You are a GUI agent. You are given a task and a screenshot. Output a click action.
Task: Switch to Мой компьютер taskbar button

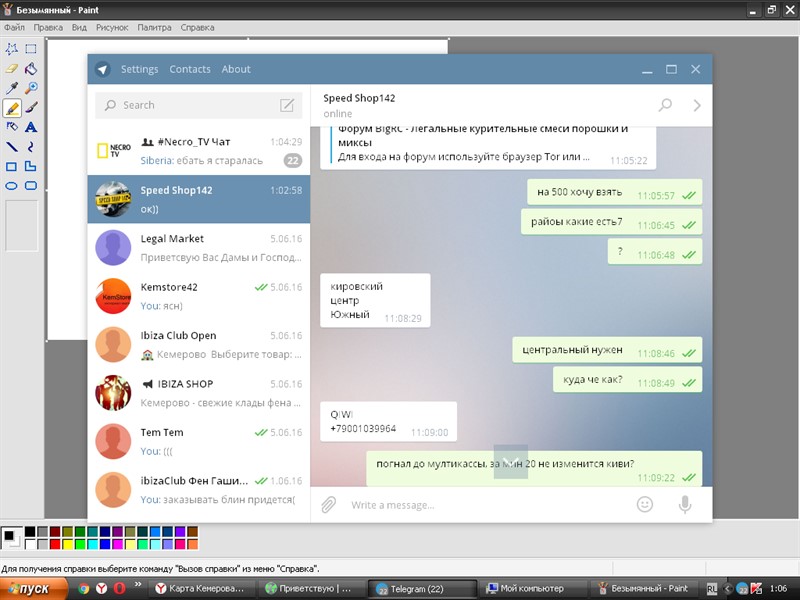point(531,589)
